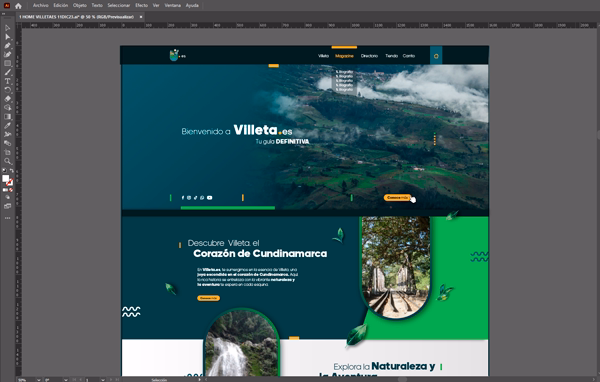Select the Paintbrush tool
Image resolution: width=600 pixels, height=382 pixels.
(x=7, y=72)
